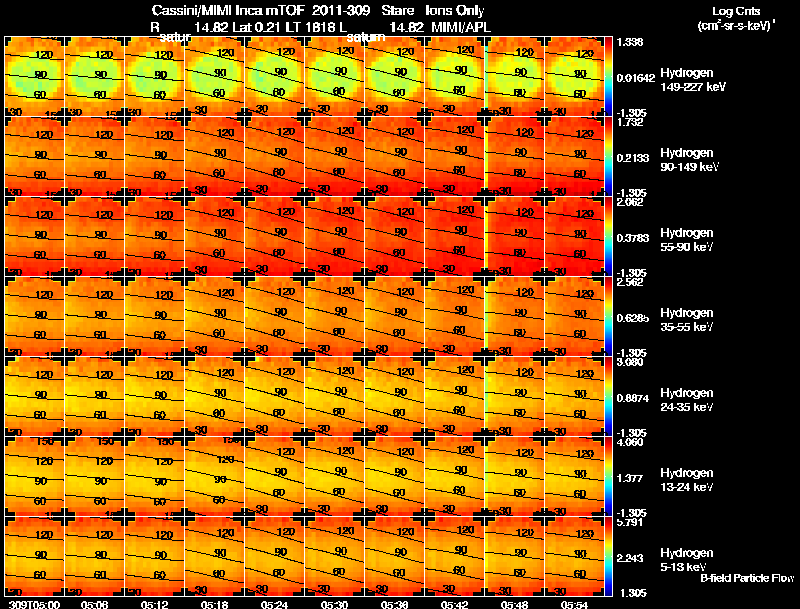Viewport: 800px width, 609px height.
Task: Click the Log Cnts units header
Action: 736,18
